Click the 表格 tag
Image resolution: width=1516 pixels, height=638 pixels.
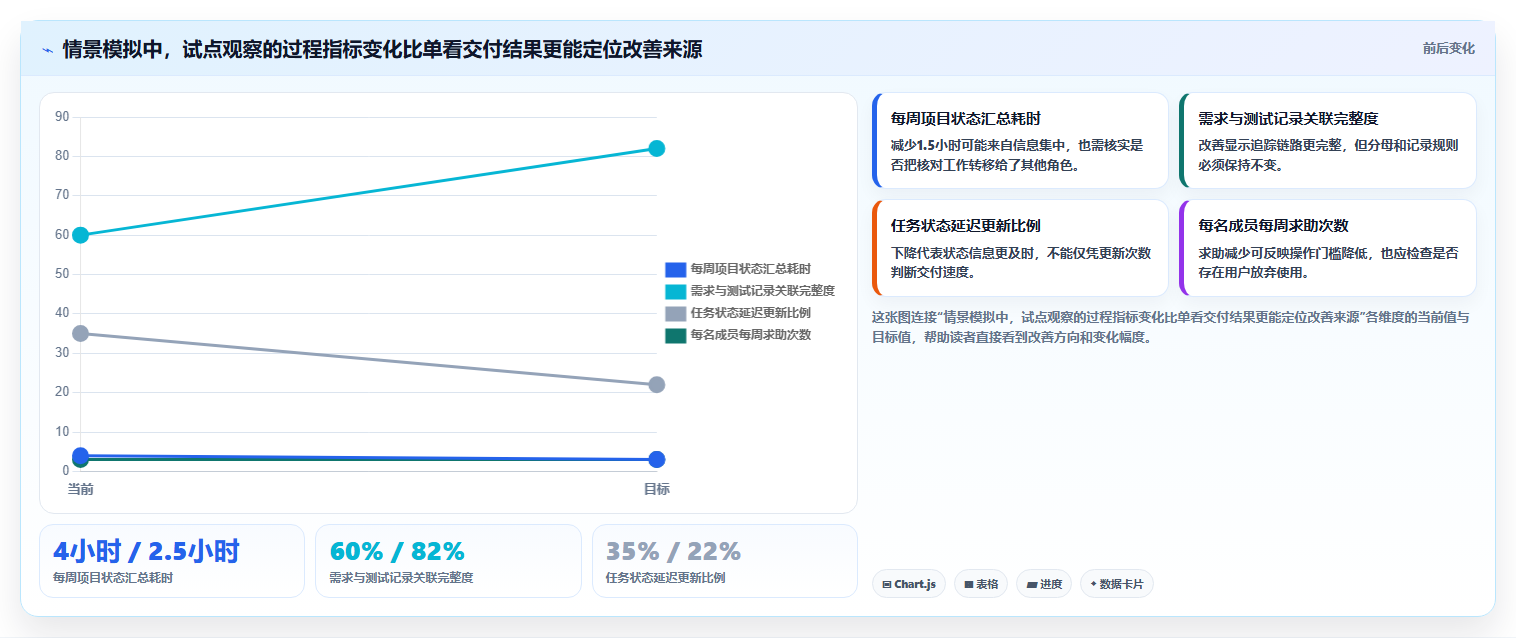pyautogui.click(x=981, y=584)
